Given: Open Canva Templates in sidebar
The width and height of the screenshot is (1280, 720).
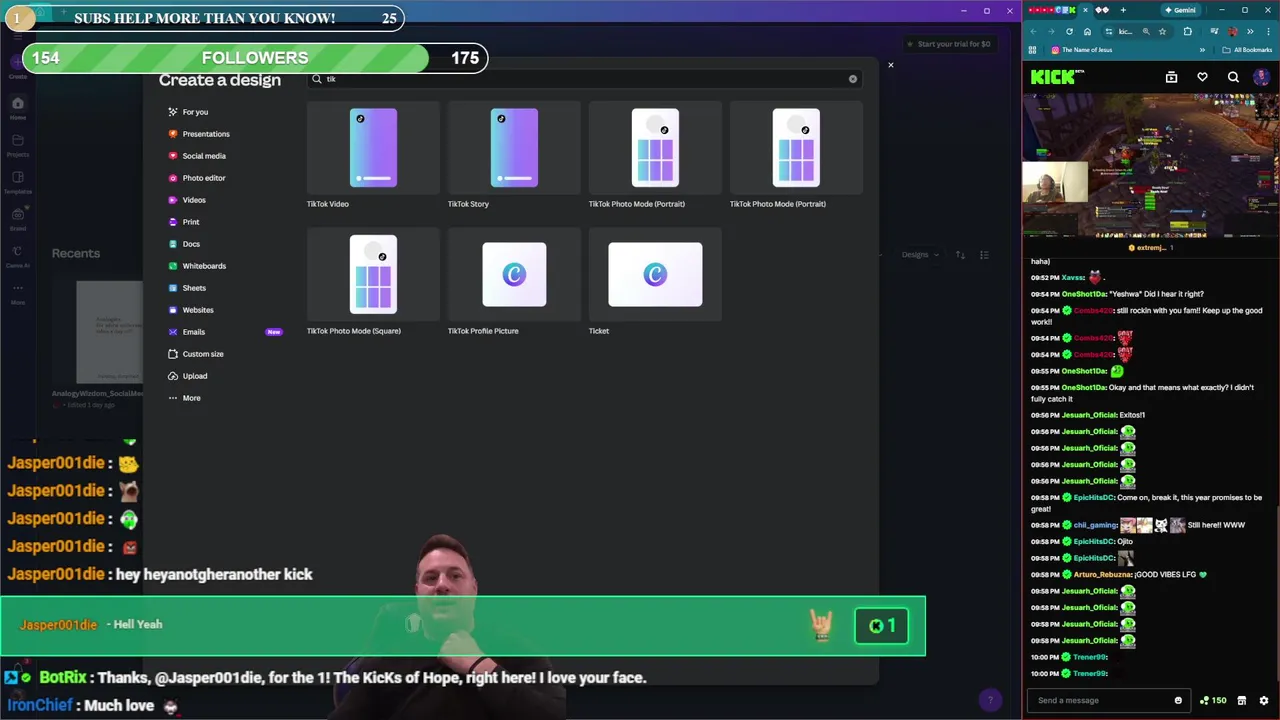Looking at the screenshot, I should coord(18,182).
